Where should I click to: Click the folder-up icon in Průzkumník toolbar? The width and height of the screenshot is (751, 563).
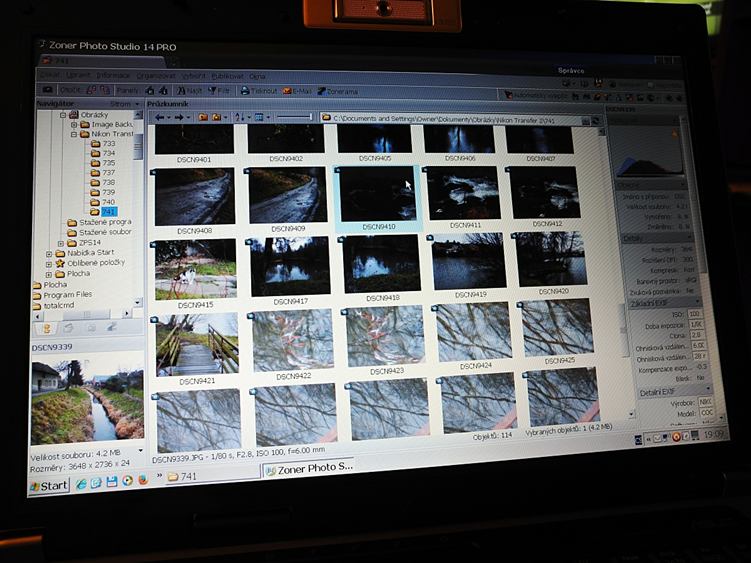tap(203, 117)
